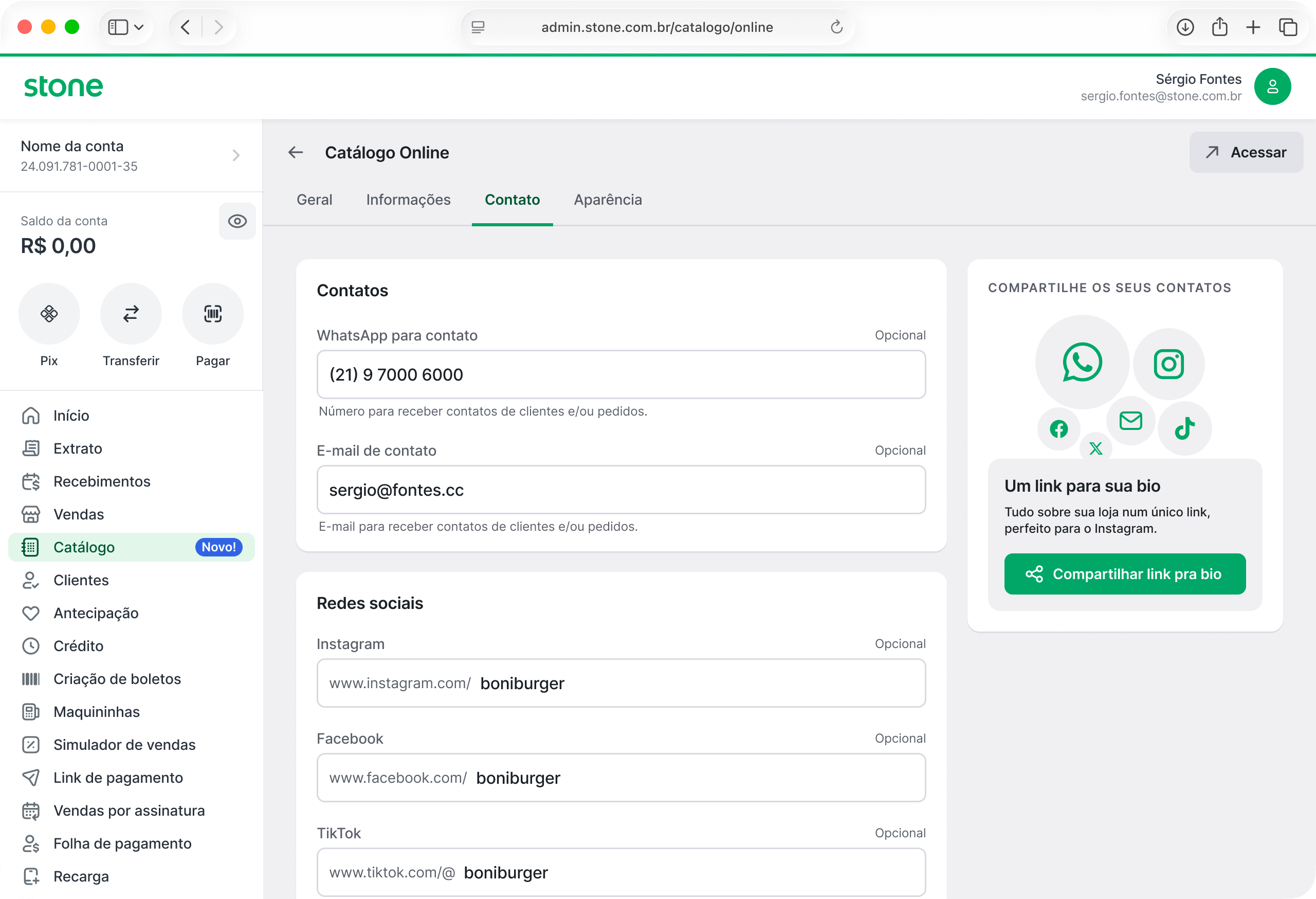
Task: Click the Acessar button
Action: [1246, 152]
